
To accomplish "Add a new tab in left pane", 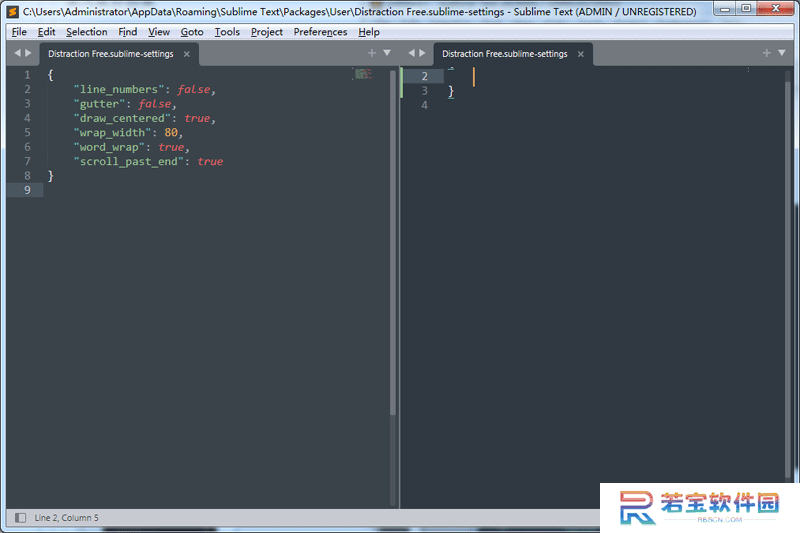I will click(x=371, y=53).
